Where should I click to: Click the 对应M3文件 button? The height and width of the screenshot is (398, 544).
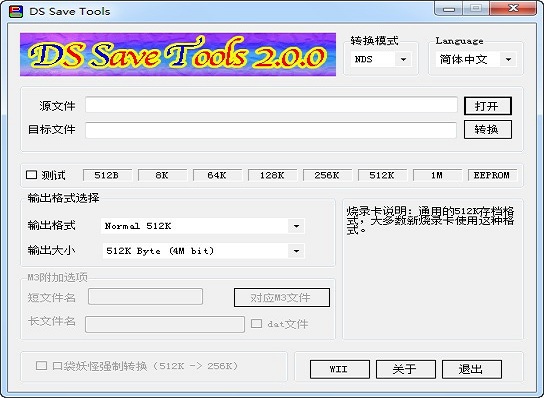[x=282, y=297]
